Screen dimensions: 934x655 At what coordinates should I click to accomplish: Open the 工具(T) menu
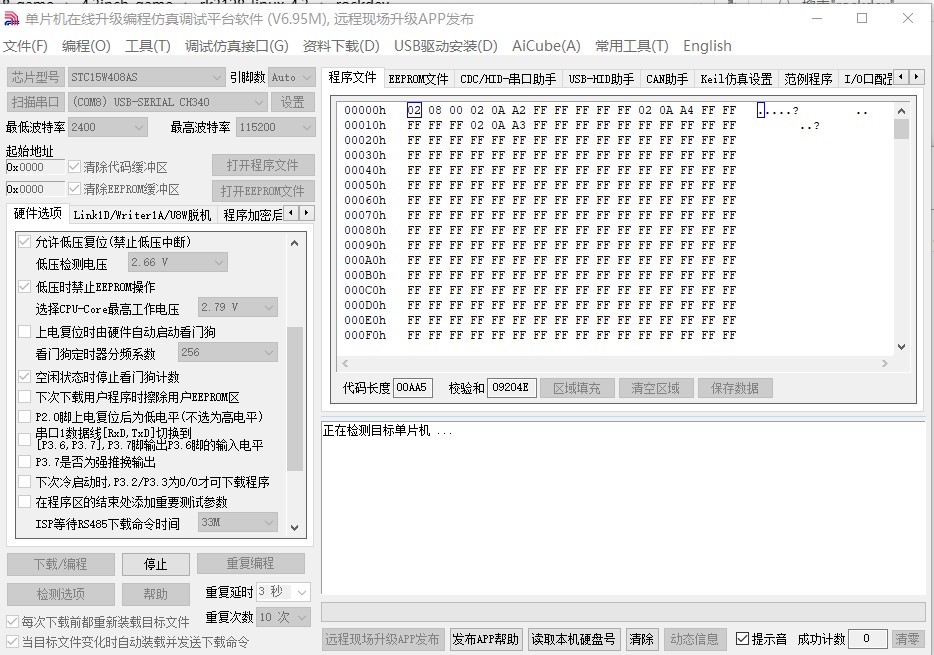(x=148, y=46)
